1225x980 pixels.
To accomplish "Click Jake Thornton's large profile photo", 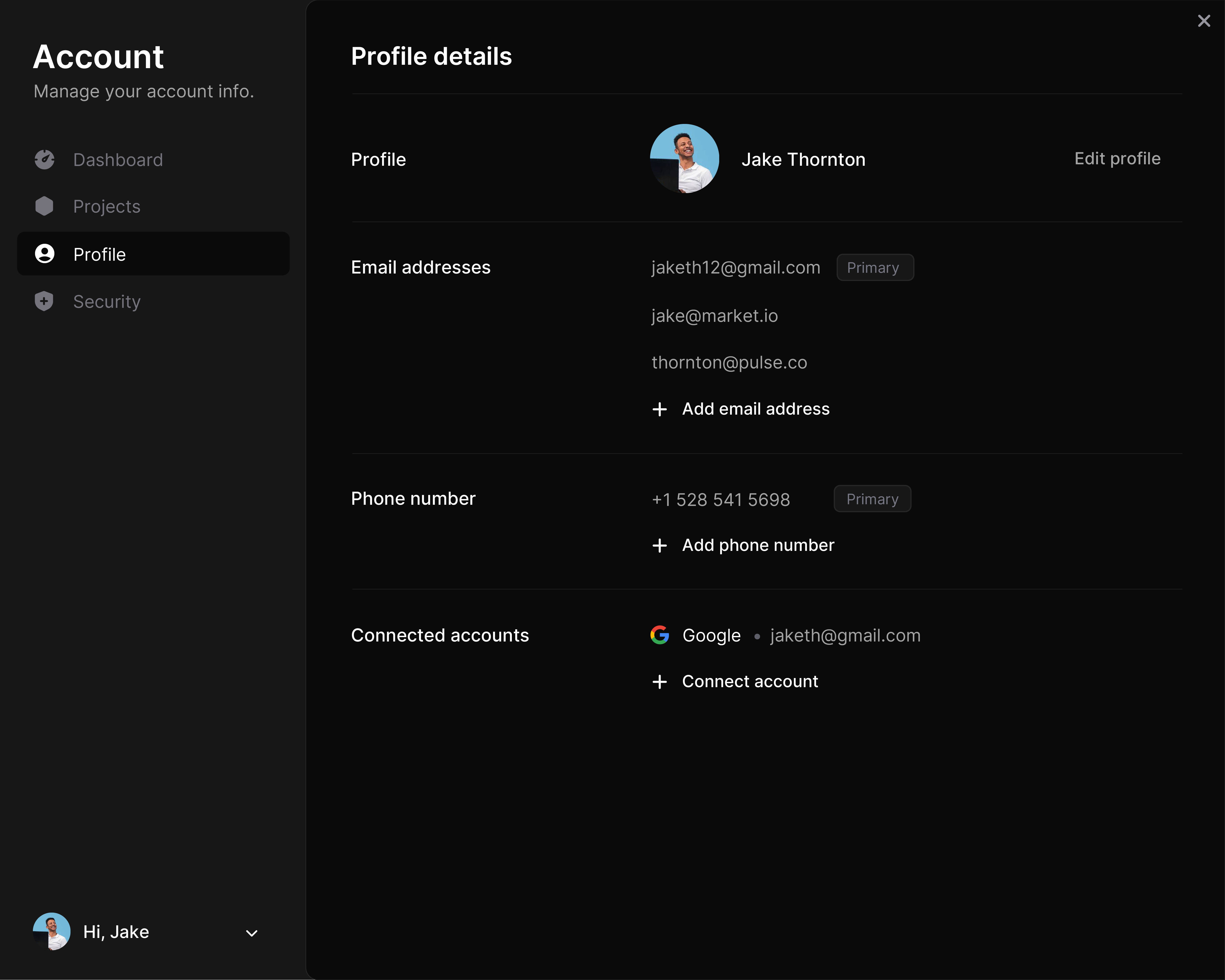I will (x=684, y=159).
